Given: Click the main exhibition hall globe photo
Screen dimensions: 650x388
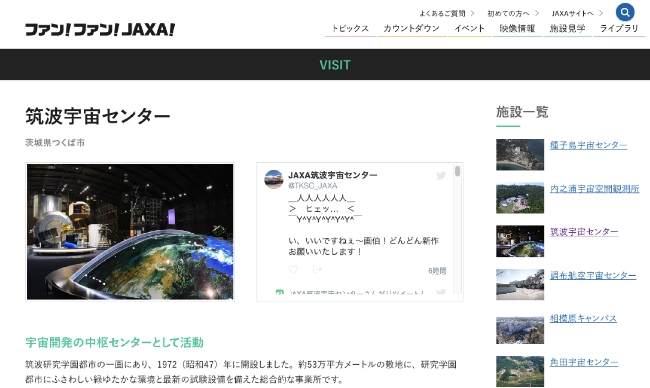Looking at the screenshot, I should (130, 232).
